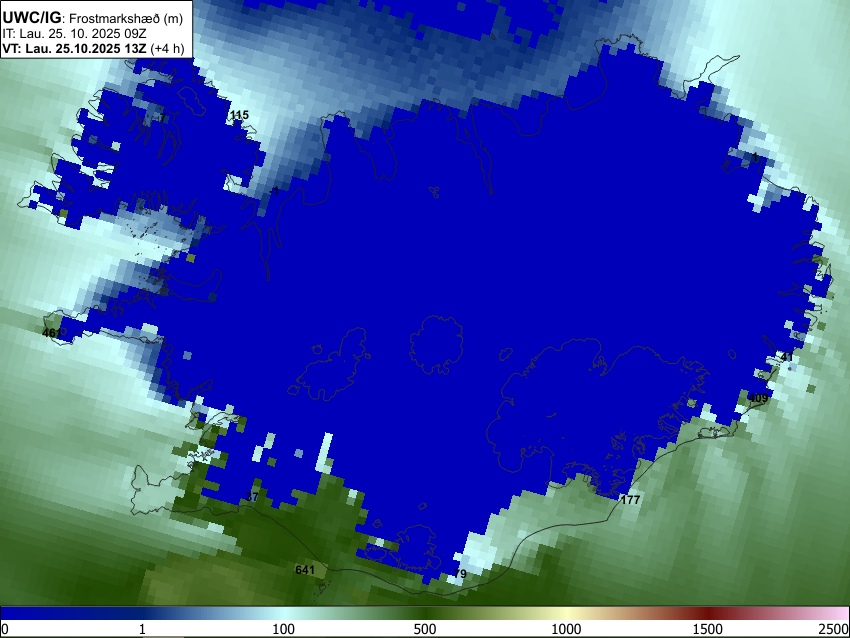Click the color scale label 500

coord(425,629)
